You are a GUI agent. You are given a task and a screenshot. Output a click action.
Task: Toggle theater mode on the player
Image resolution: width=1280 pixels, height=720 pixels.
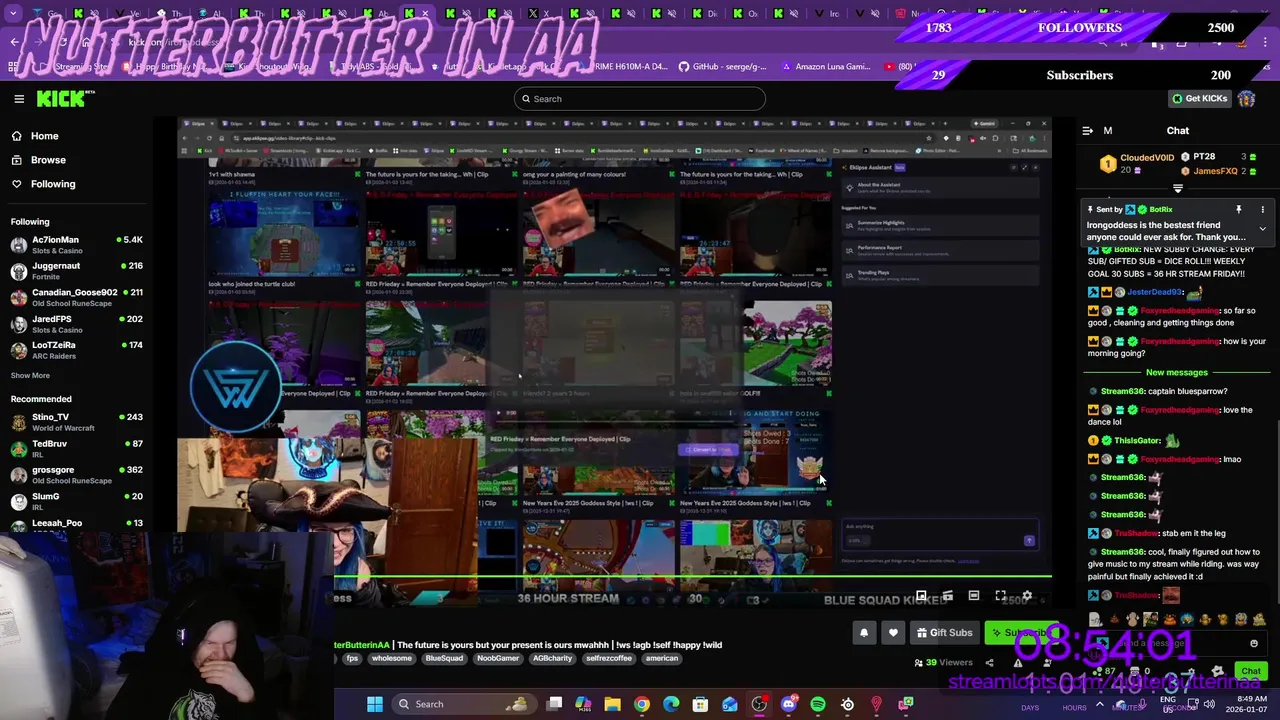(973, 597)
